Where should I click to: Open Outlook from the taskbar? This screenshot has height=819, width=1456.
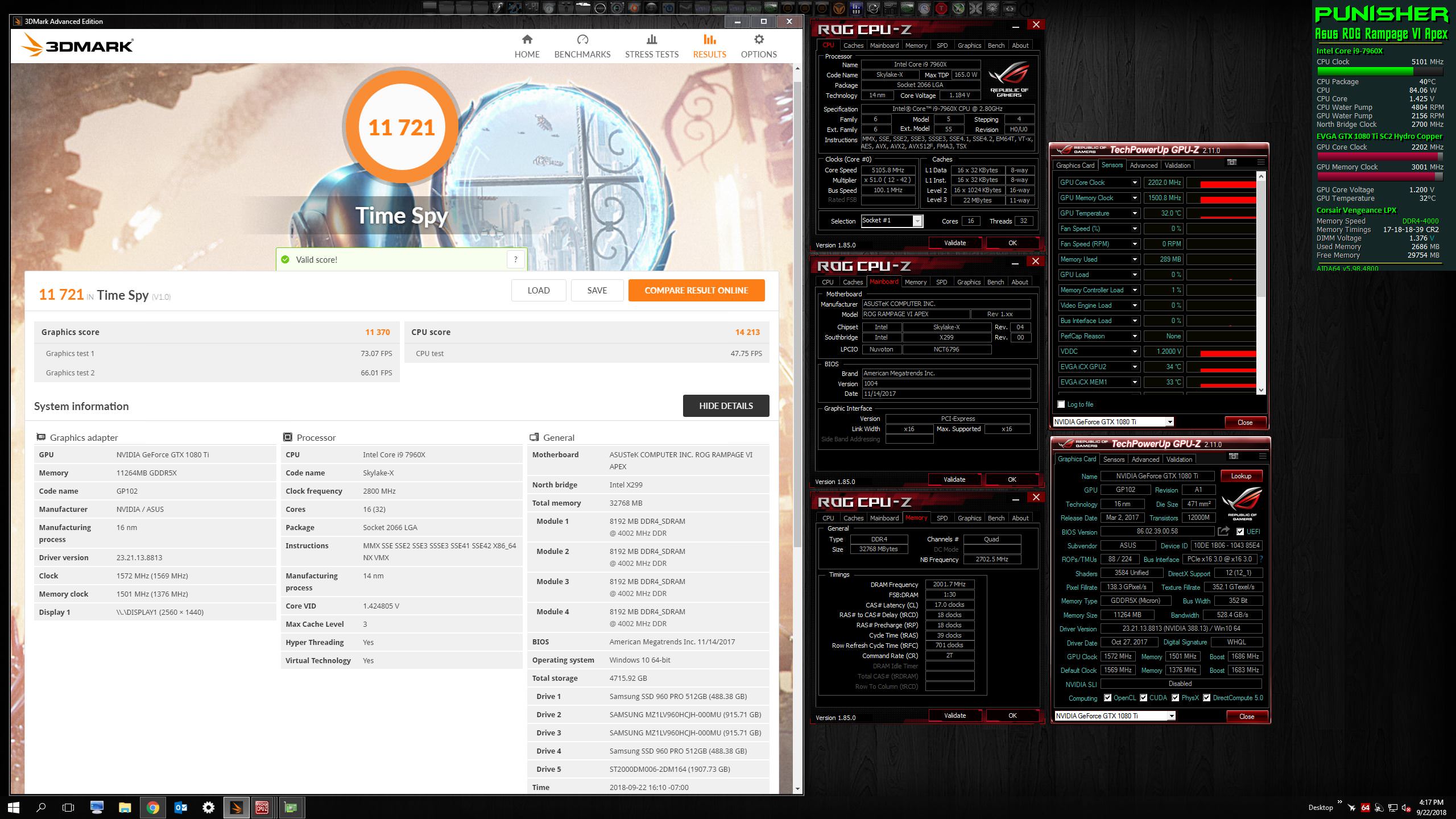tap(181, 807)
